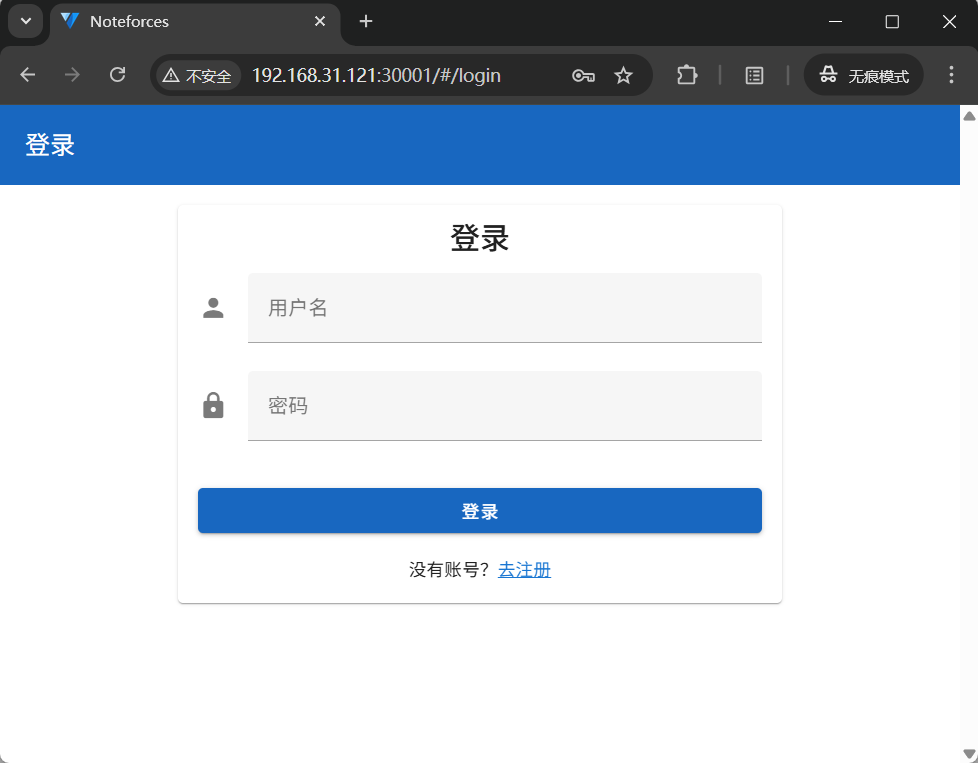Click the 登录 title in blue header
Image resolution: width=978 pixels, height=763 pixels.
(50, 145)
